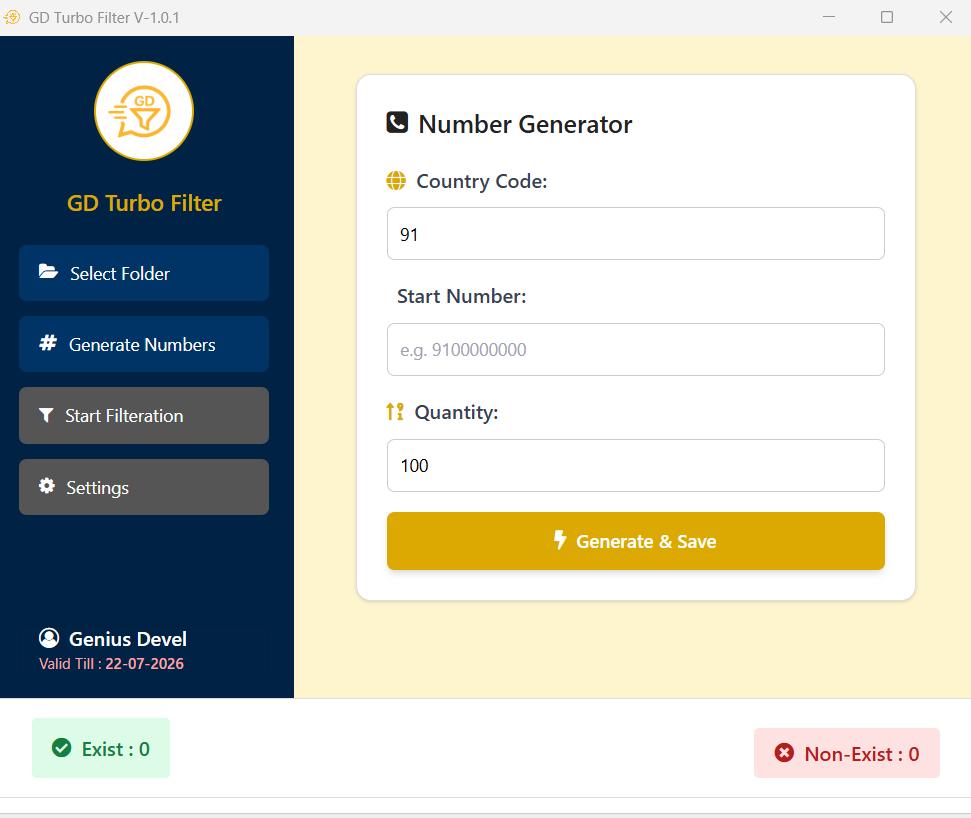Click the app icon in the title bar
Screen dimensions: 971x818
pos(12,17)
